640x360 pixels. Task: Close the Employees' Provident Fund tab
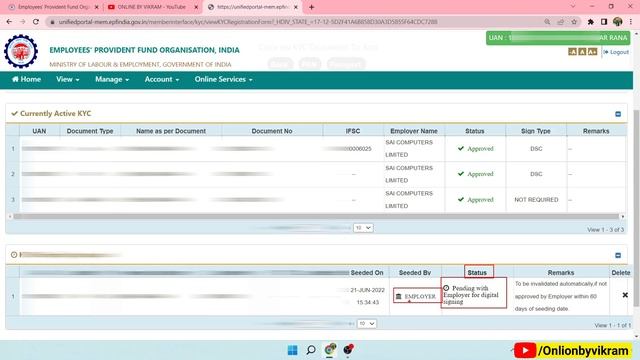(97, 7)
